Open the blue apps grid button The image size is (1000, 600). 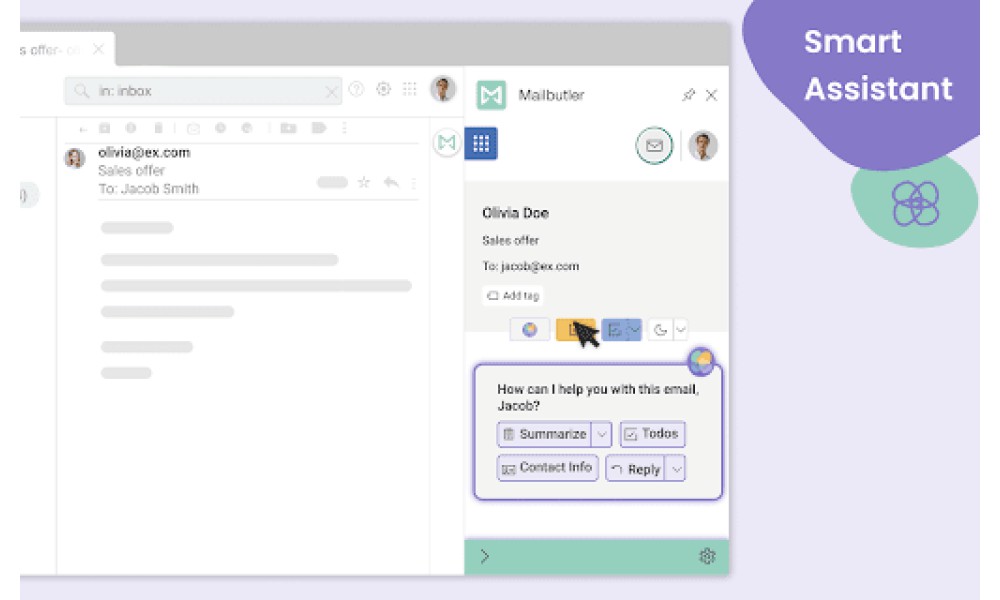(x=481, y=143)
